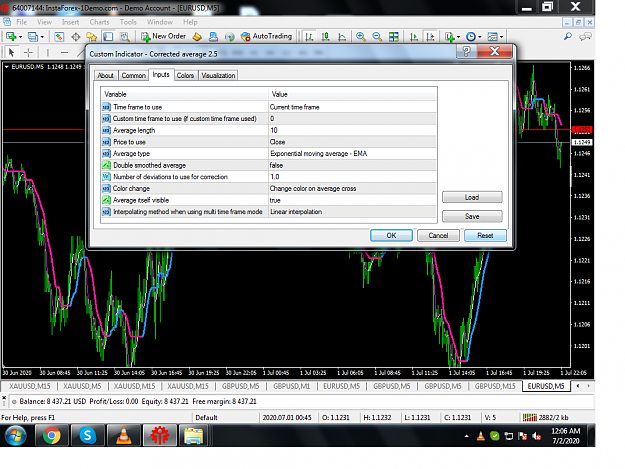Select the horizontal line drawing tool

tap(65, 52)
